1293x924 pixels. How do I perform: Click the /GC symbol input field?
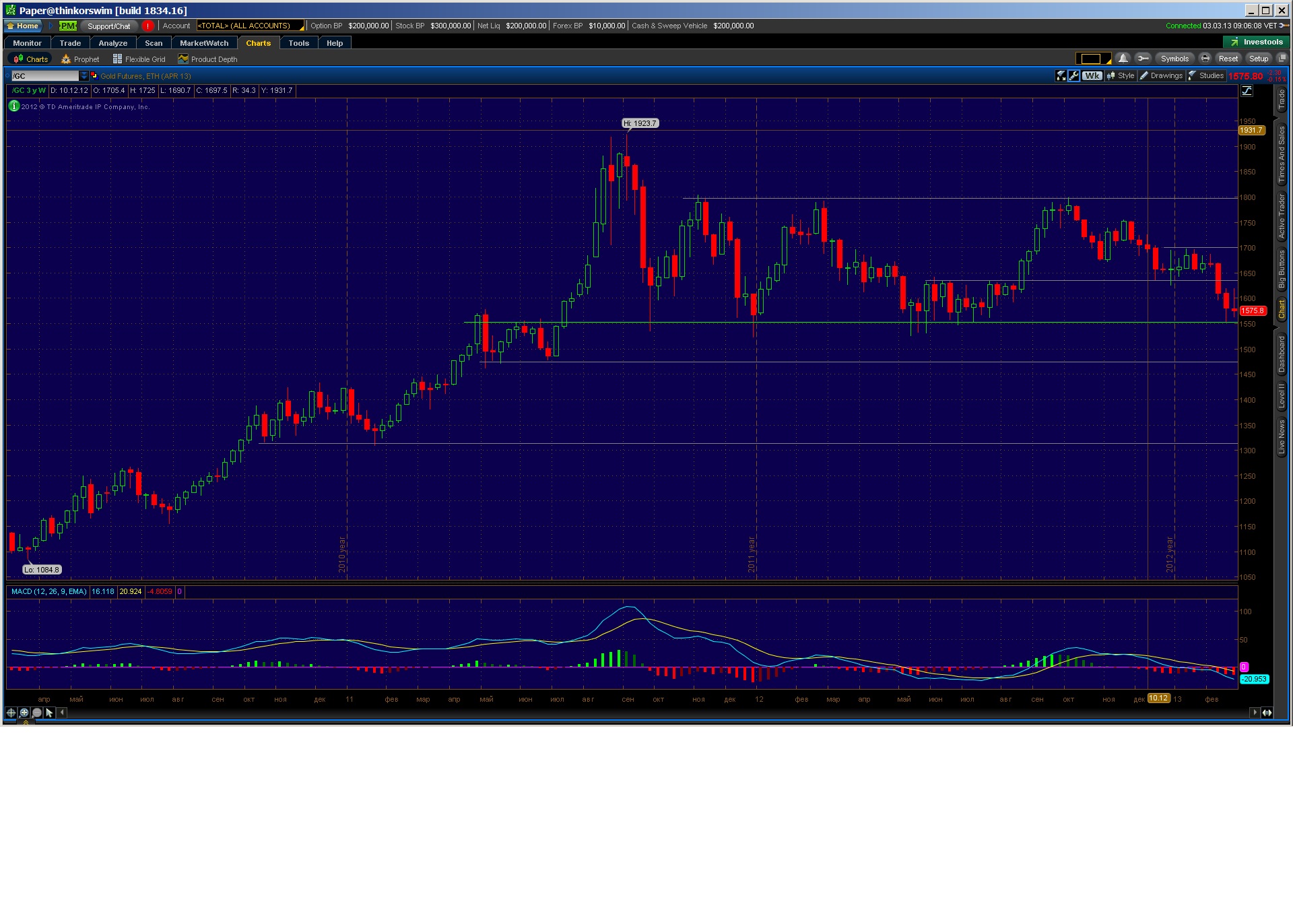[45, 76]
